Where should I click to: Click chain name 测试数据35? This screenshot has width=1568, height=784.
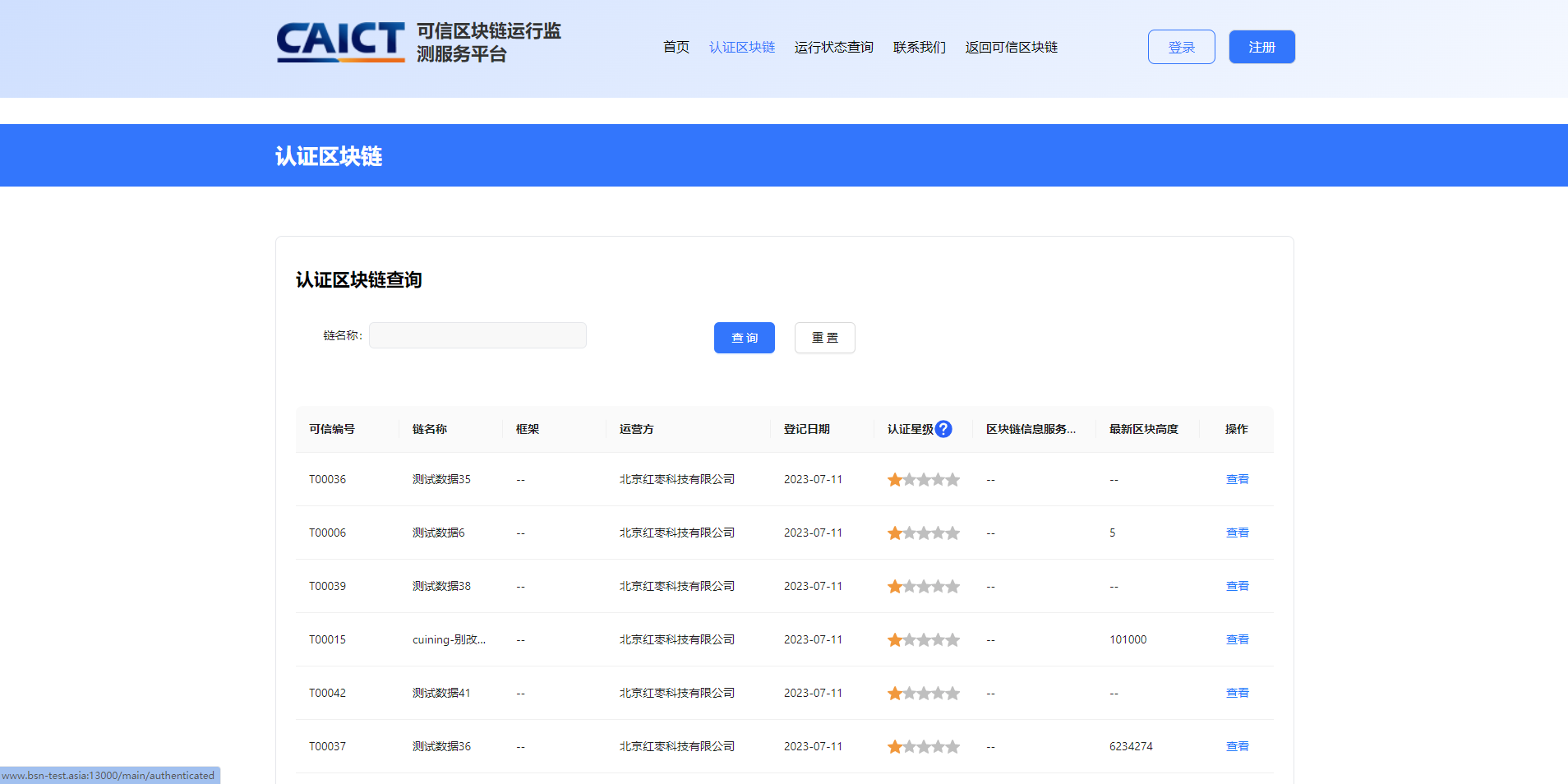[x=441, y=479]
